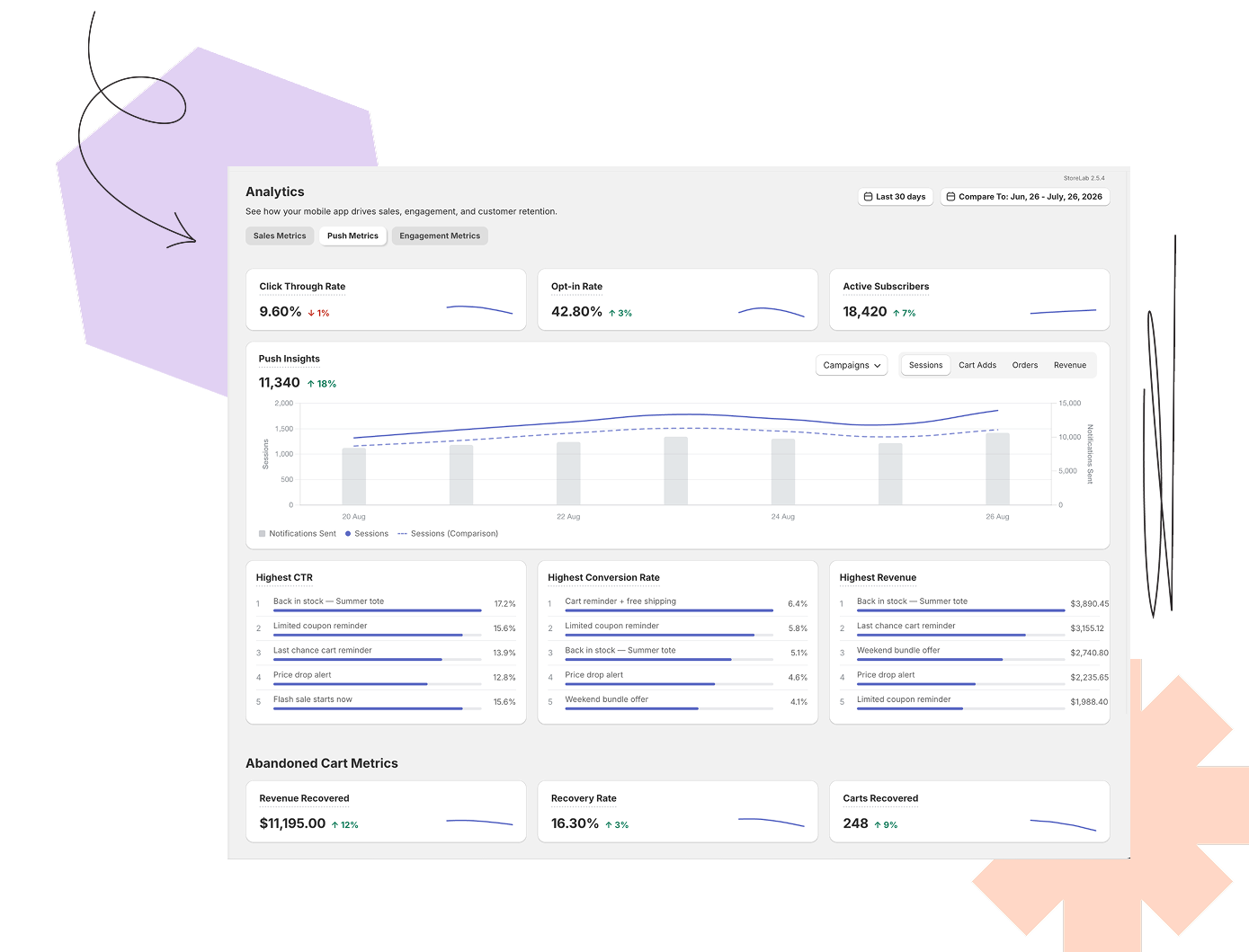This screenshot has width=1249, height=952.
Task: Click "Limited coupon reminder" in Highest Revenue
Action: click(x=904, y=699)
